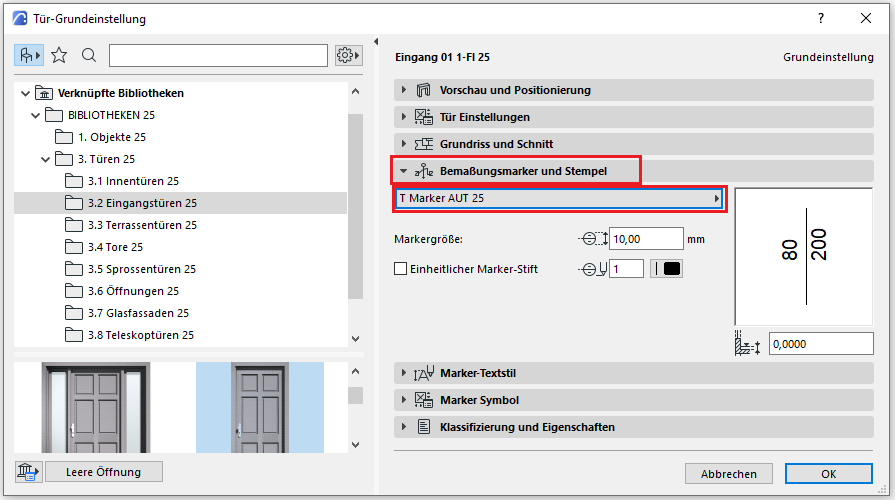Select the 3.4 Tore 25 folder
895x500 pixels.
click(x=114, y=247)
